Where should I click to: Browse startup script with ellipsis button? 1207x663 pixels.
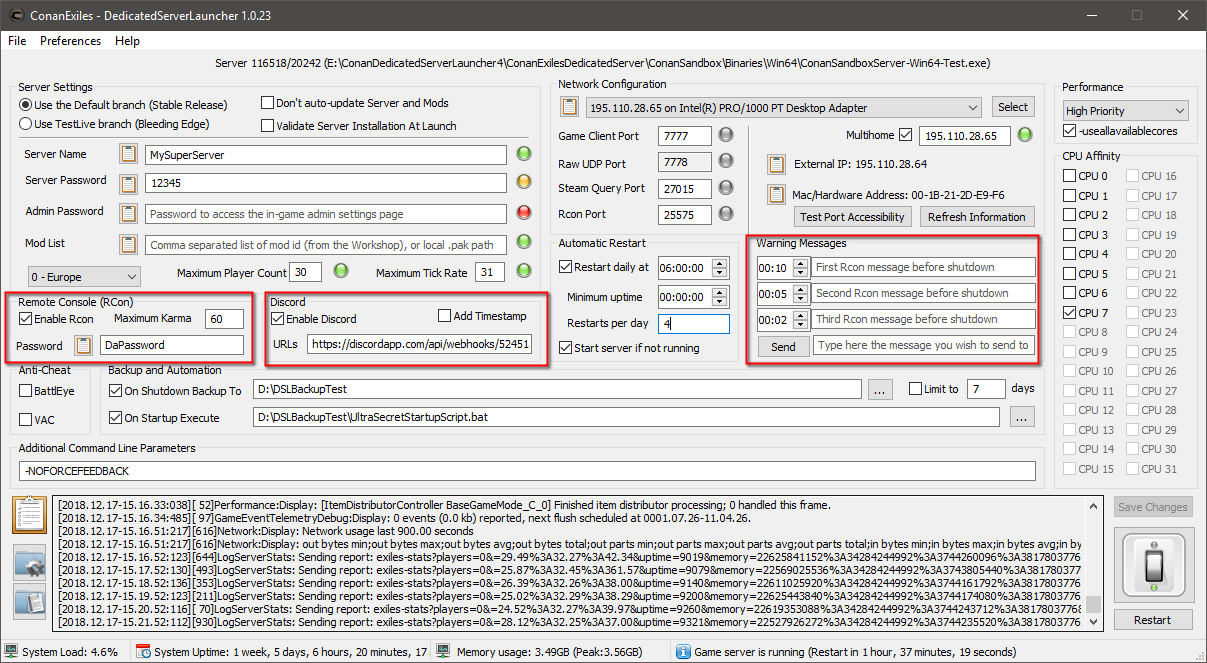1021,418
